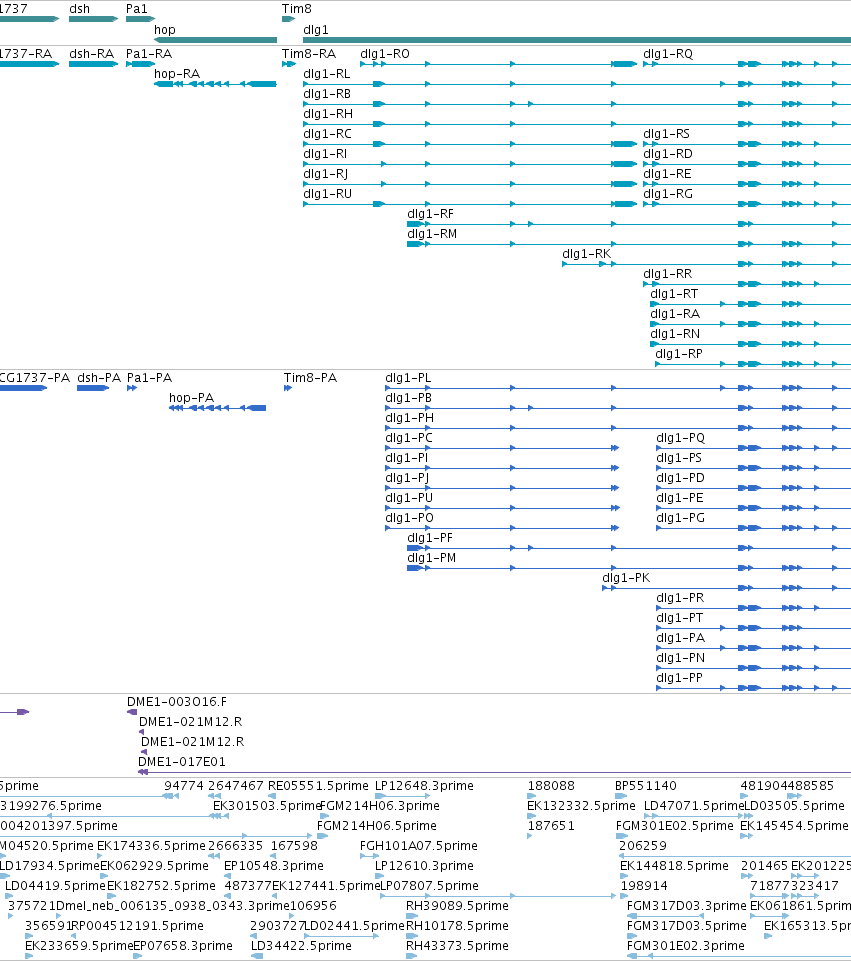Select the Pa1 gene label
This screenshot has height=961, width=851.
(x=137, y=9)
